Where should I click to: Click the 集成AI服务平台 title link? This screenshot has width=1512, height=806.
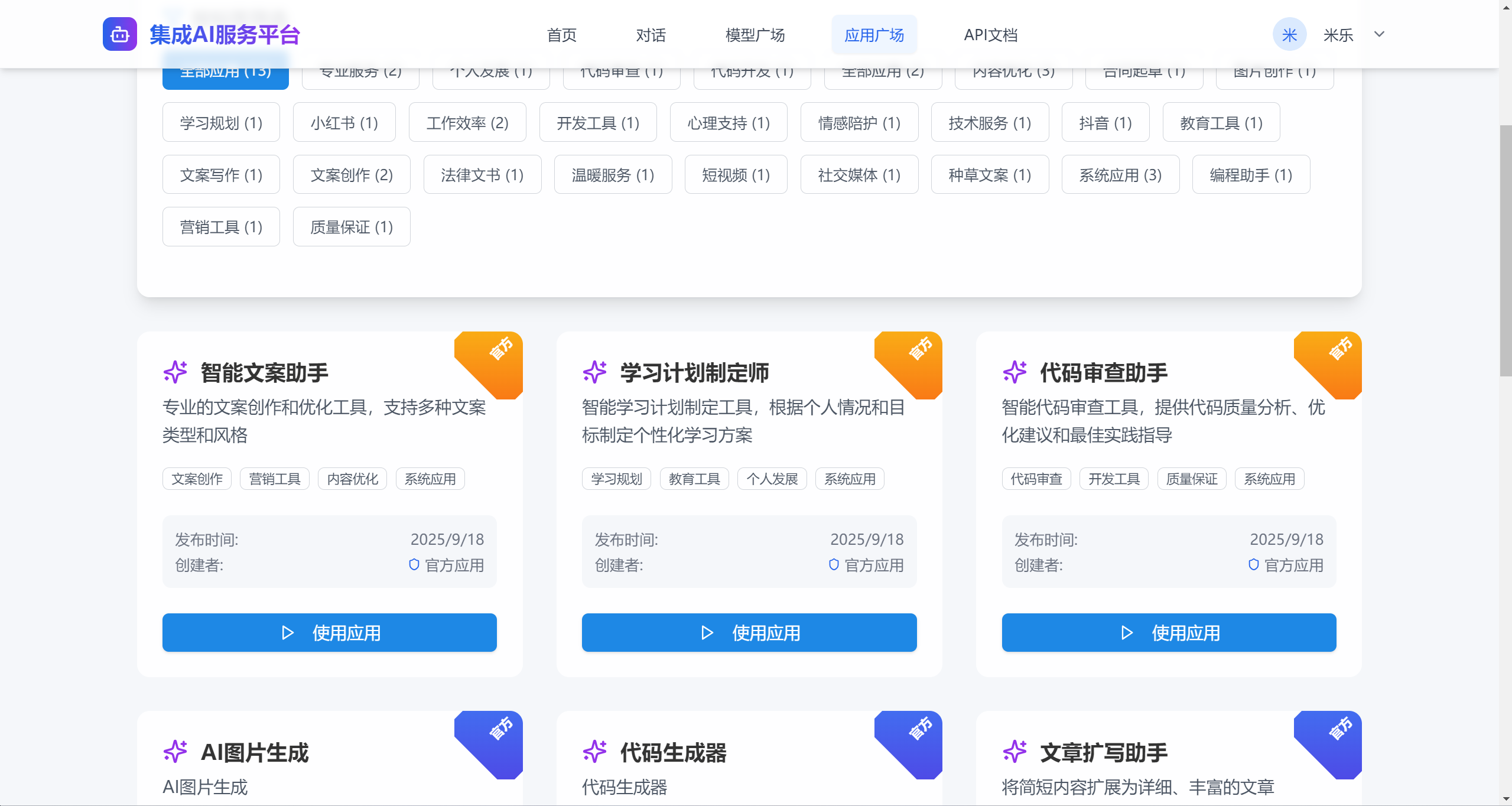225,35
